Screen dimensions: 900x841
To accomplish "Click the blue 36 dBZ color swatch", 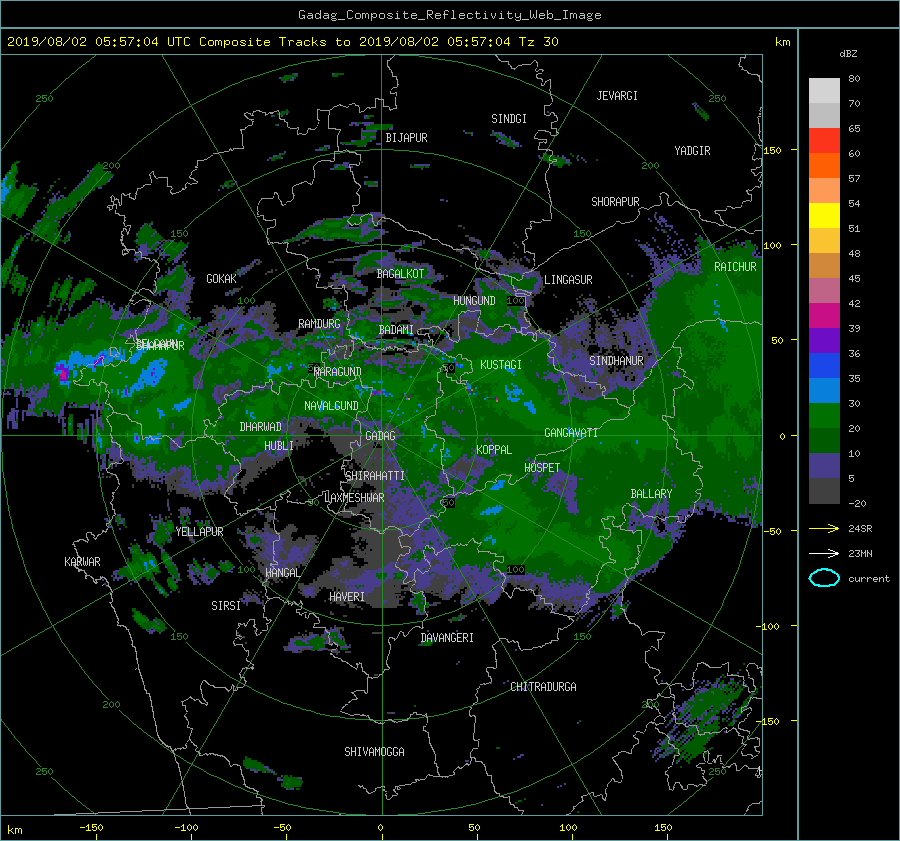I will (824, 366).
